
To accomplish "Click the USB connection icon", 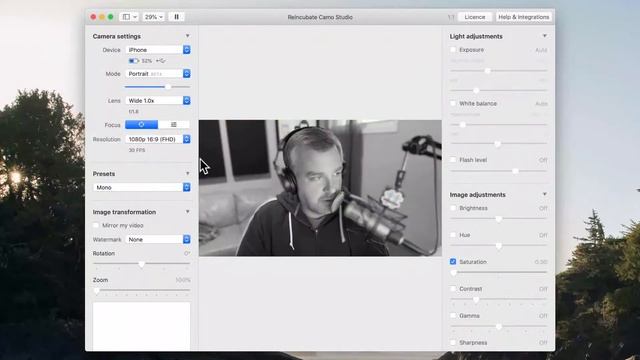I will [x=161, y=61].
